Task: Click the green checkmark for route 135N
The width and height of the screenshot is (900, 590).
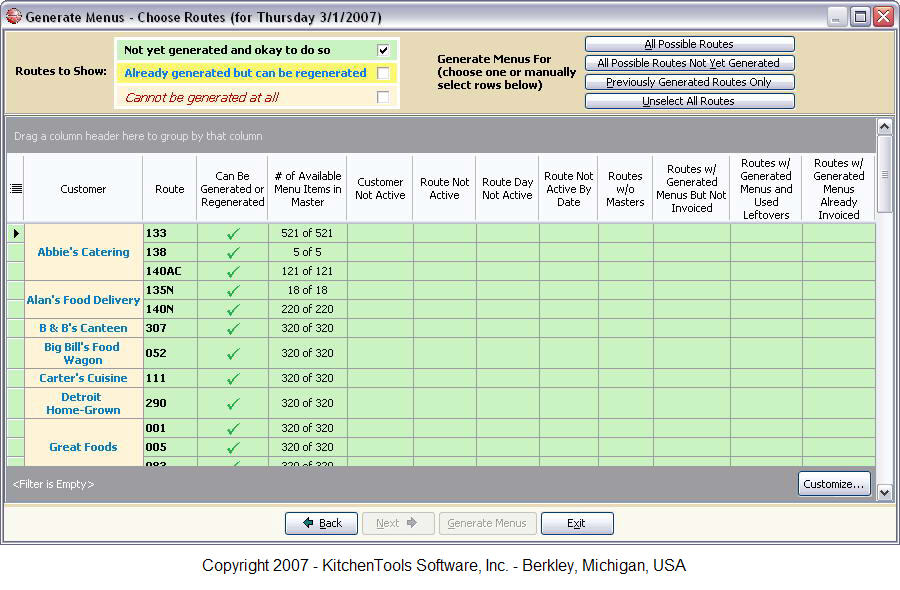Action: pyautogui.click(x=233, y=290)
